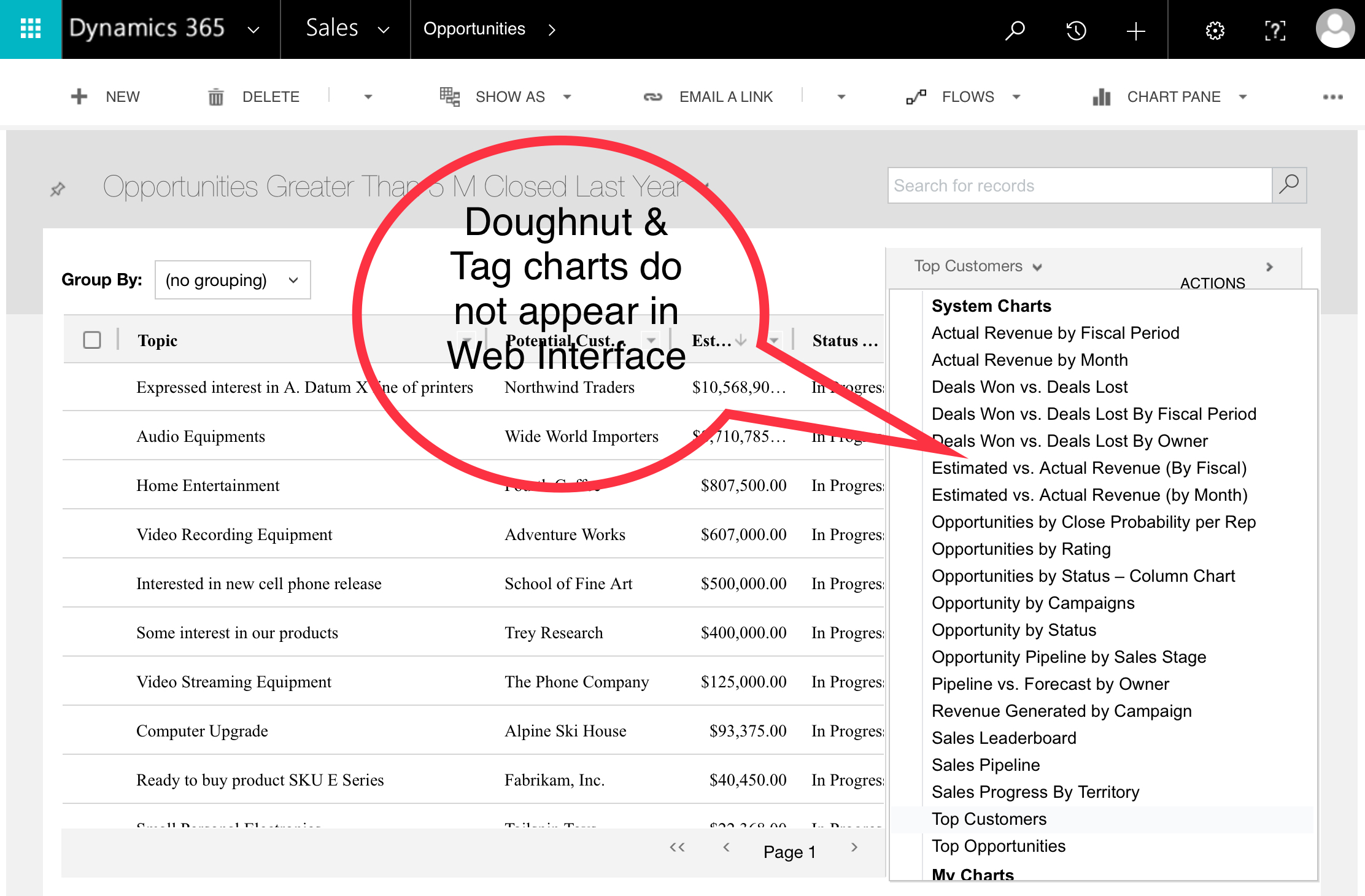This screenshot has width=1365, height=896.
Task: Pin the current view with pushpin icon
Action: tap(58, 189)
